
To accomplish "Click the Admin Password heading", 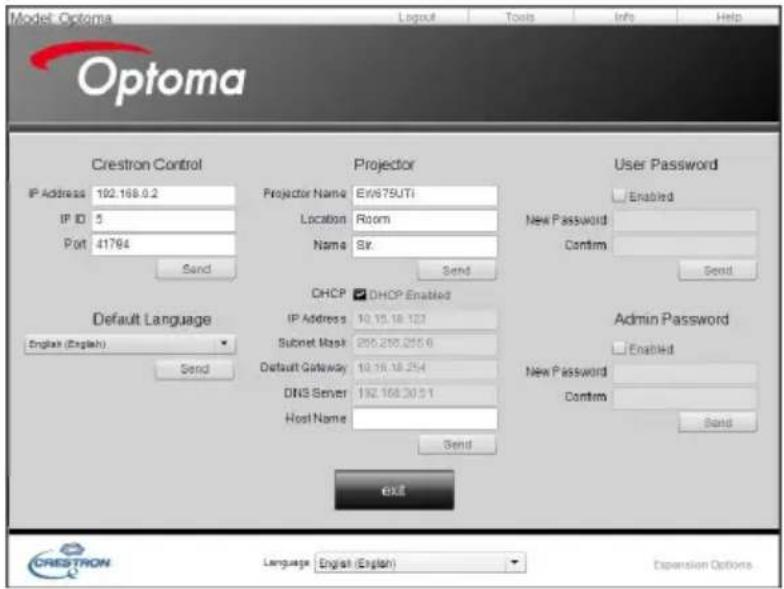I will click(672, 319).
